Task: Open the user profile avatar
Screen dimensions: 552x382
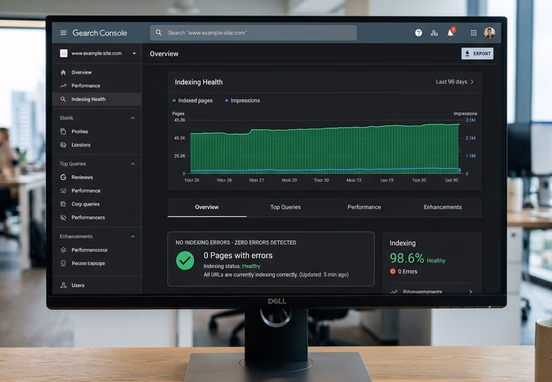Action: click(x=489, y=33)
